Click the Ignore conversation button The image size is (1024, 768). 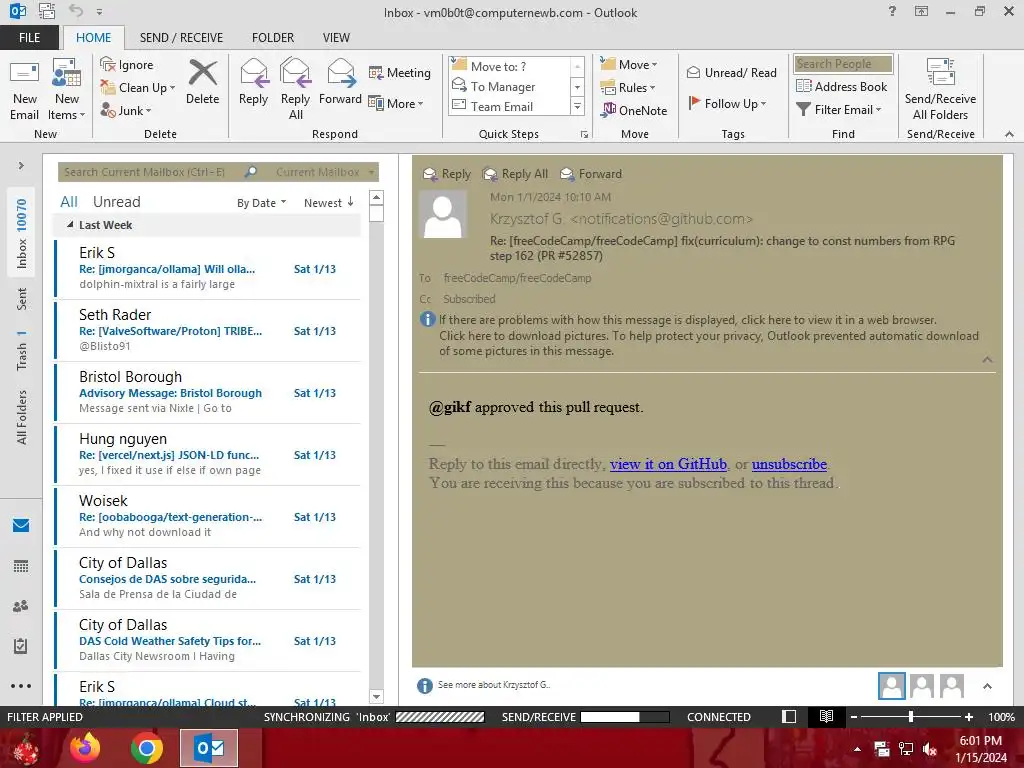click(127, 65)
